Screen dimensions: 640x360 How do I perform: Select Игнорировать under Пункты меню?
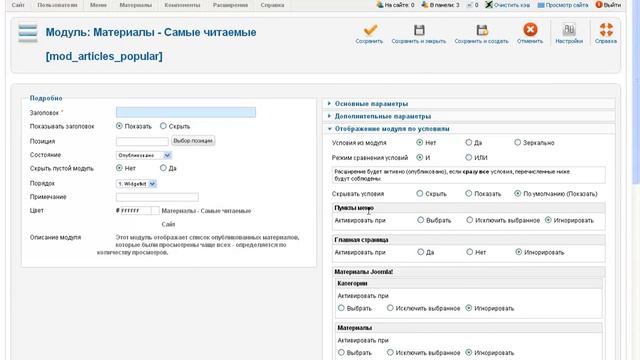548,220
